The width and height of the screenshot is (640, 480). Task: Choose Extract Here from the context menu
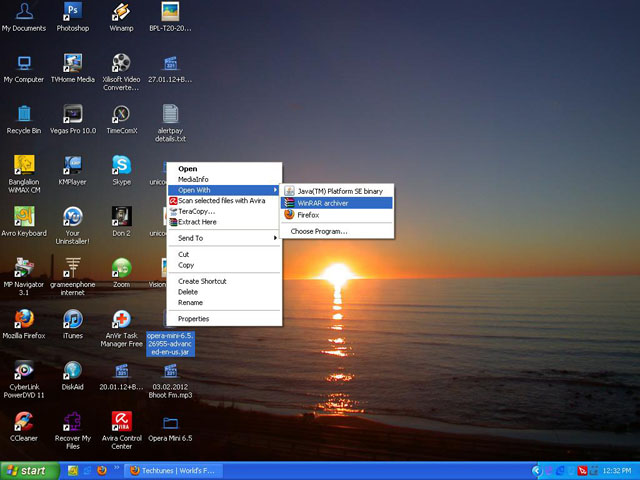197,222
